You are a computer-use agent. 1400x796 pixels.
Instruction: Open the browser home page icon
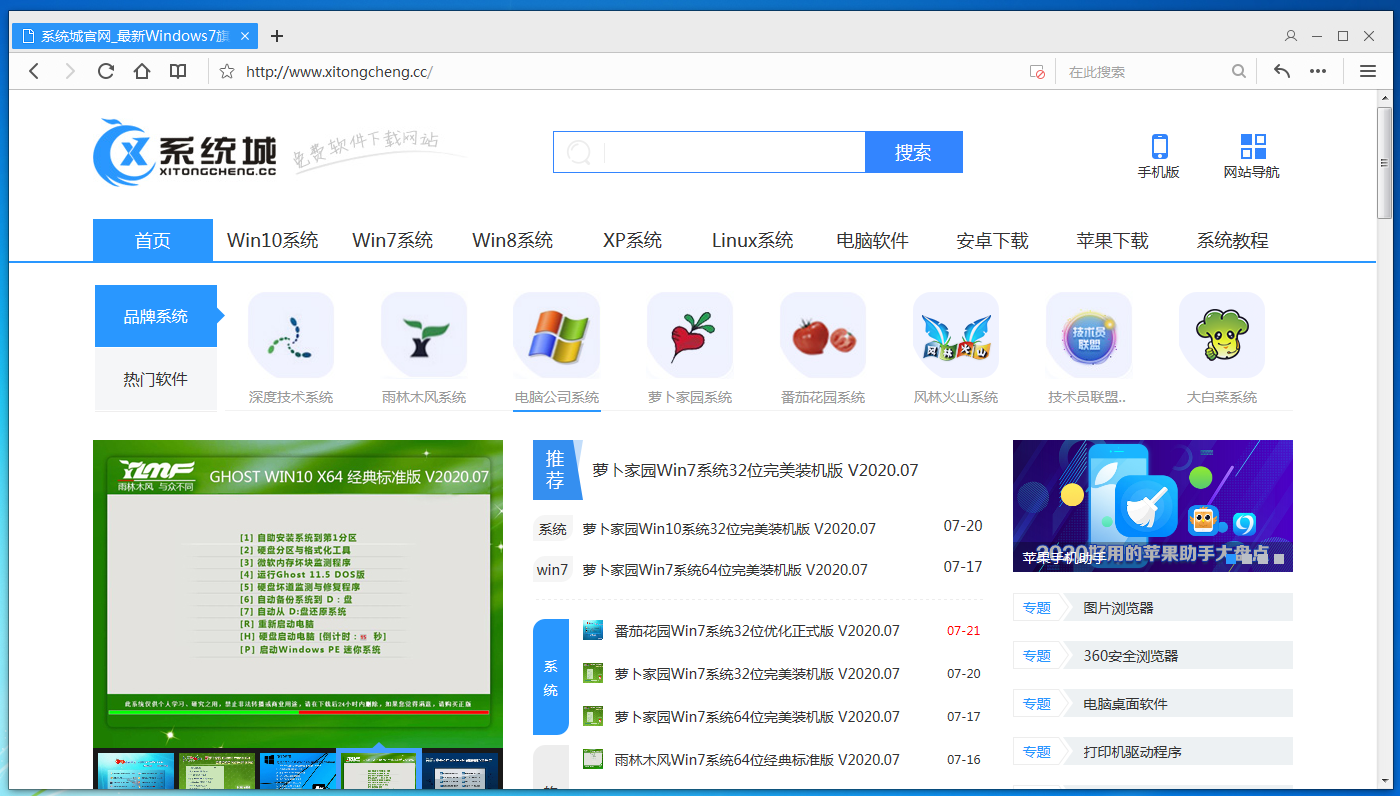[142, 71]
